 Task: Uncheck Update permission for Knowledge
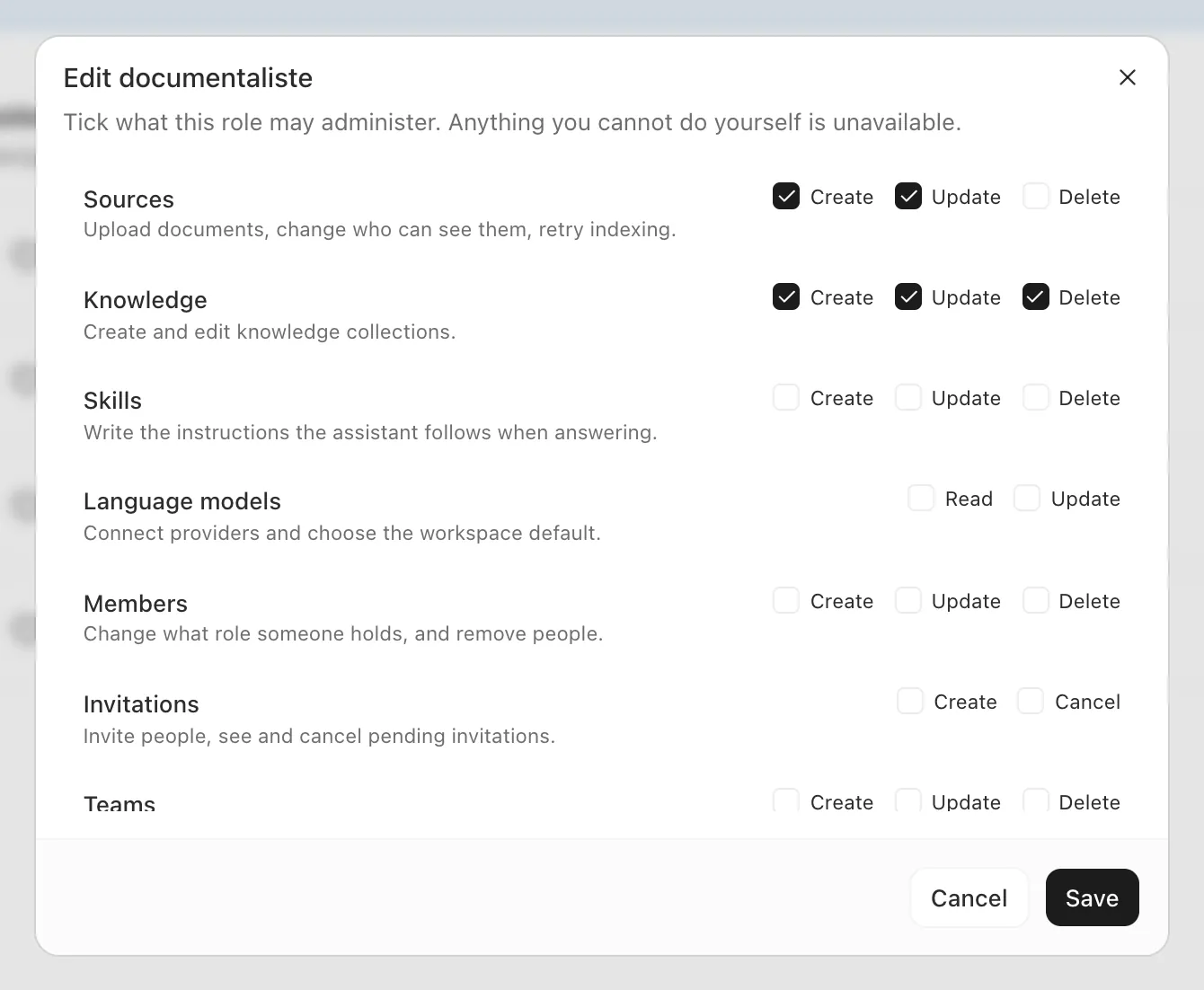908,296
